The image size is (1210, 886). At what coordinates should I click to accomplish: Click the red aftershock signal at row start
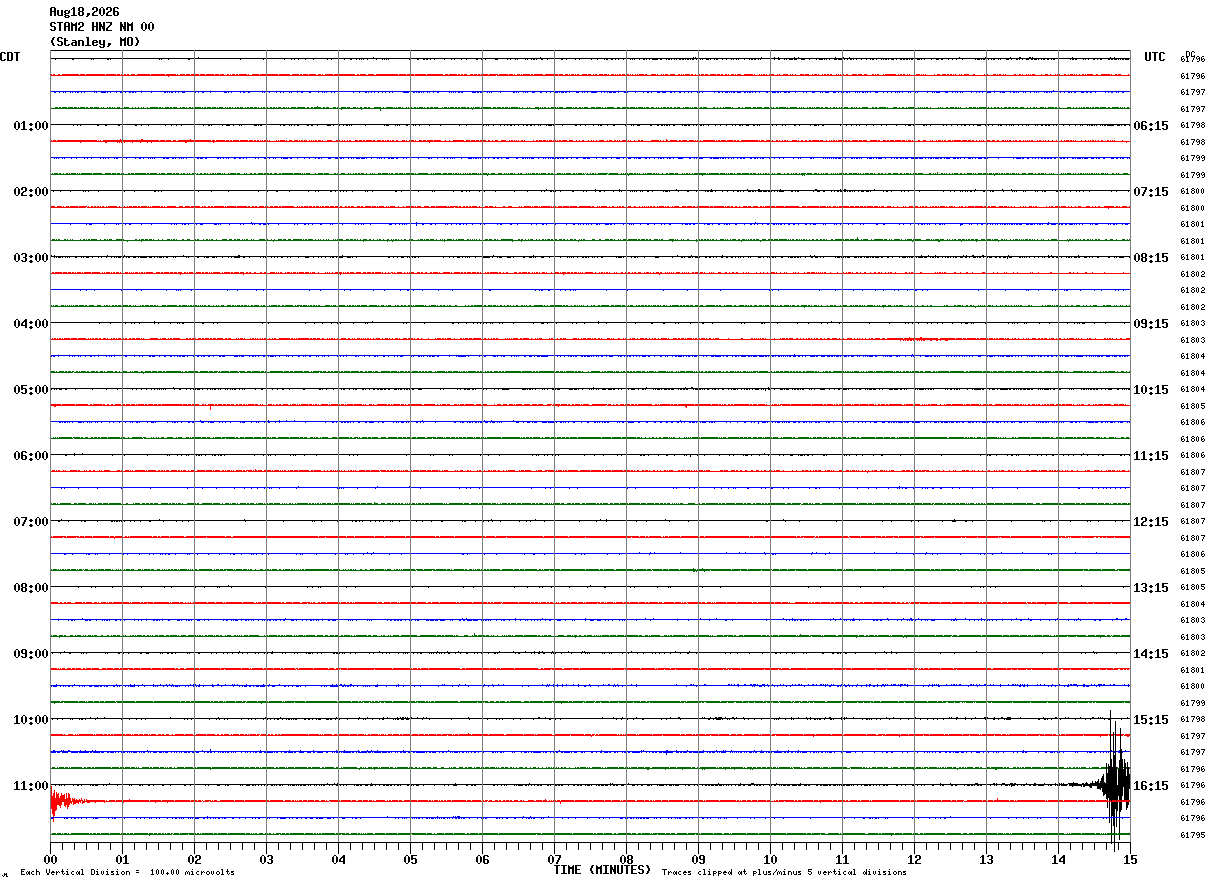click(63, 801)
